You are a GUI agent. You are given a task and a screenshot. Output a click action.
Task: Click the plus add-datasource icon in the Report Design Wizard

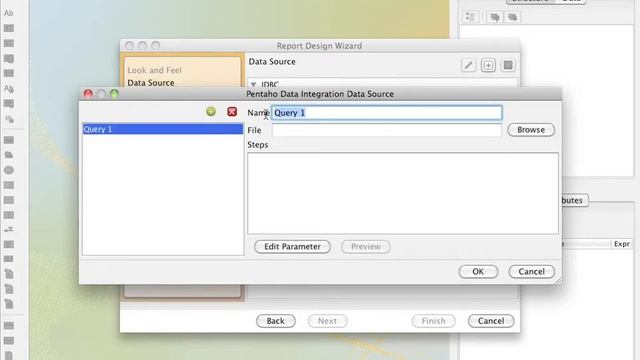click(488, 65)
